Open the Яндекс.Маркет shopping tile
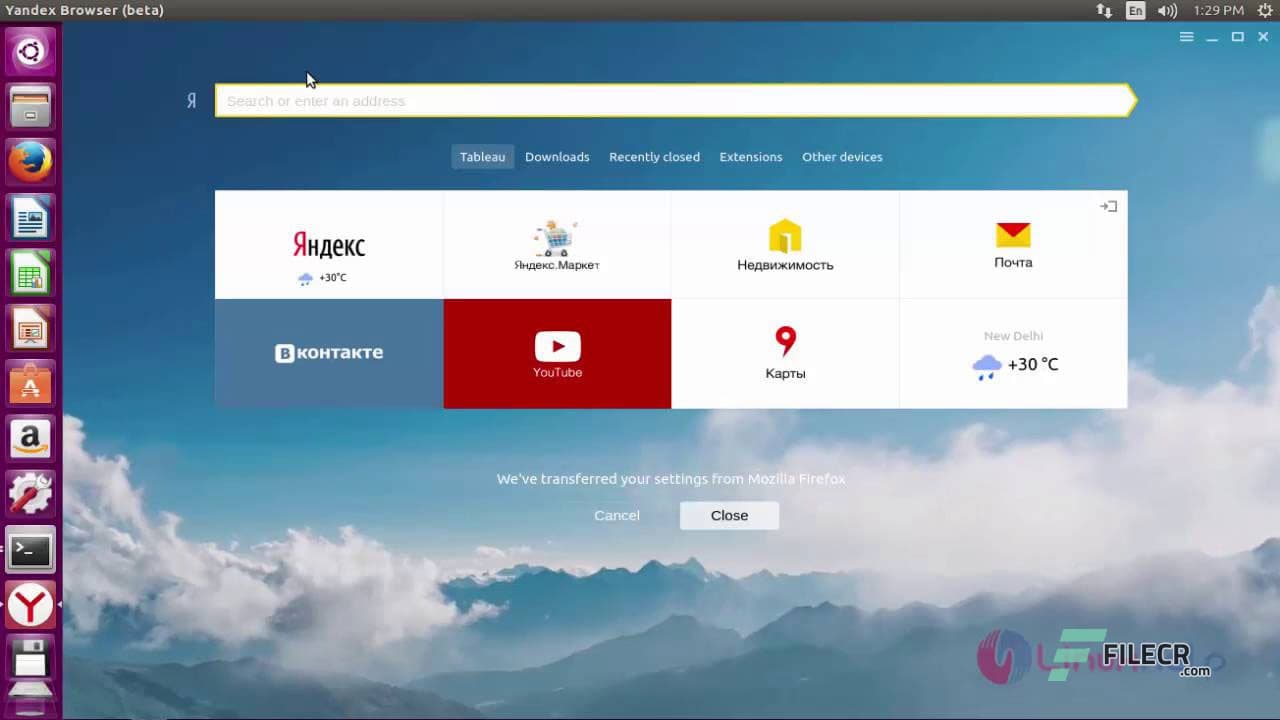Screen dimensions: 1280x720 (x=557, y=244)
